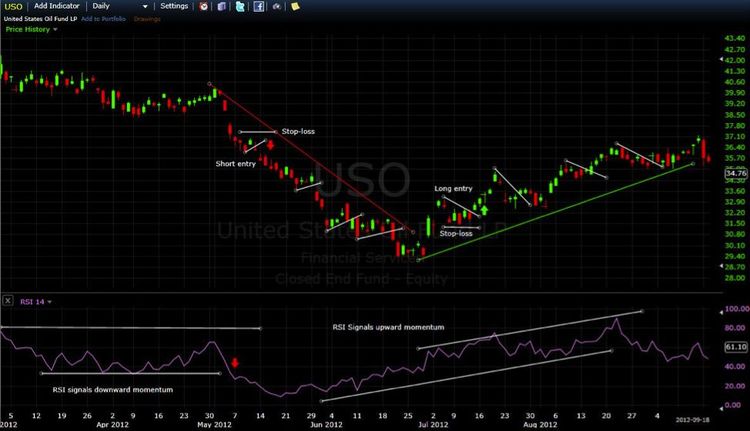The height and width of the screenshot is (431, 750).
Task: Click the Aug 2012 axis label
Action: [540, 424]
